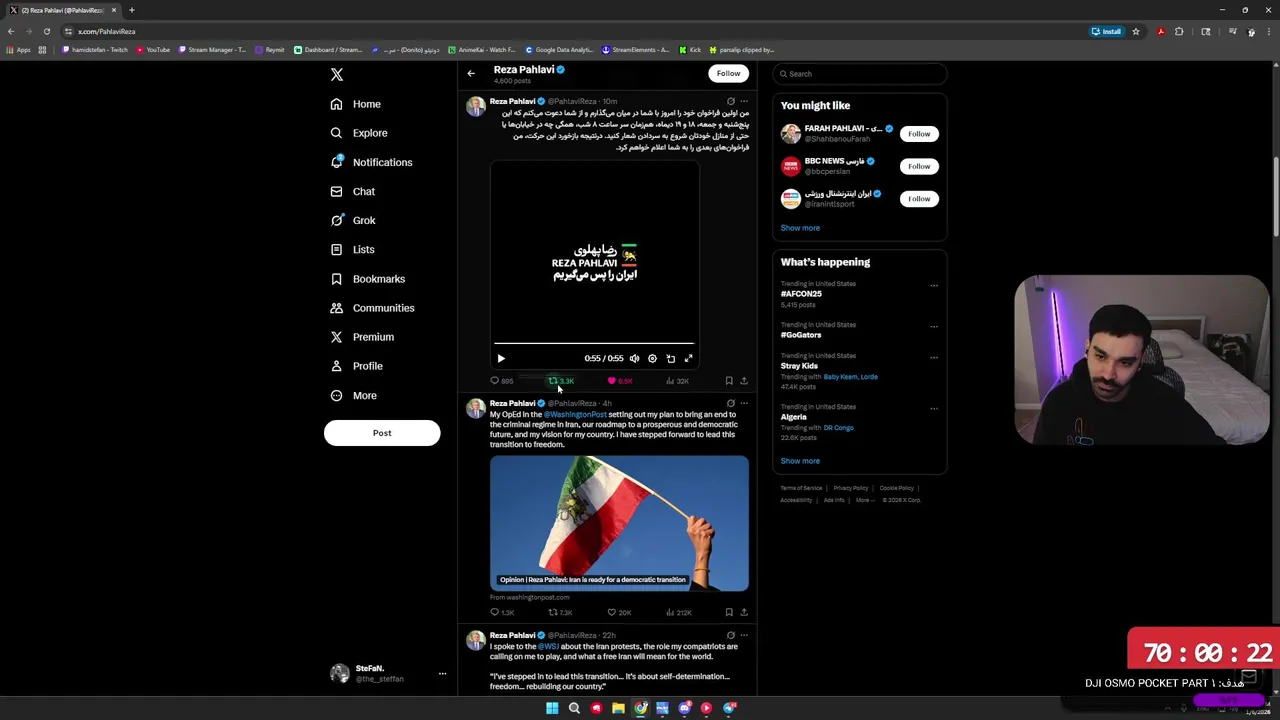Mute the video volume

[634, 359]
